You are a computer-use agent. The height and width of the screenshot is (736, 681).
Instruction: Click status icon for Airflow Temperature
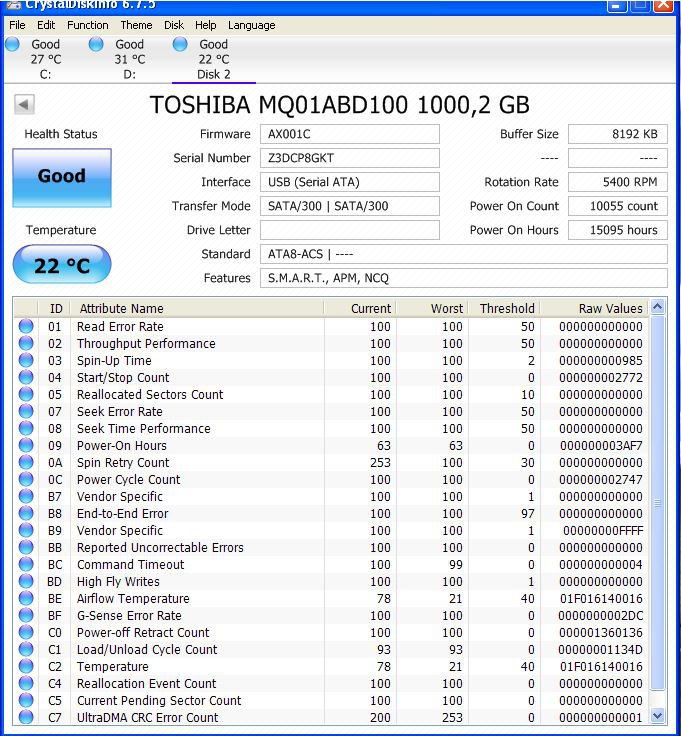click(26, 598)
